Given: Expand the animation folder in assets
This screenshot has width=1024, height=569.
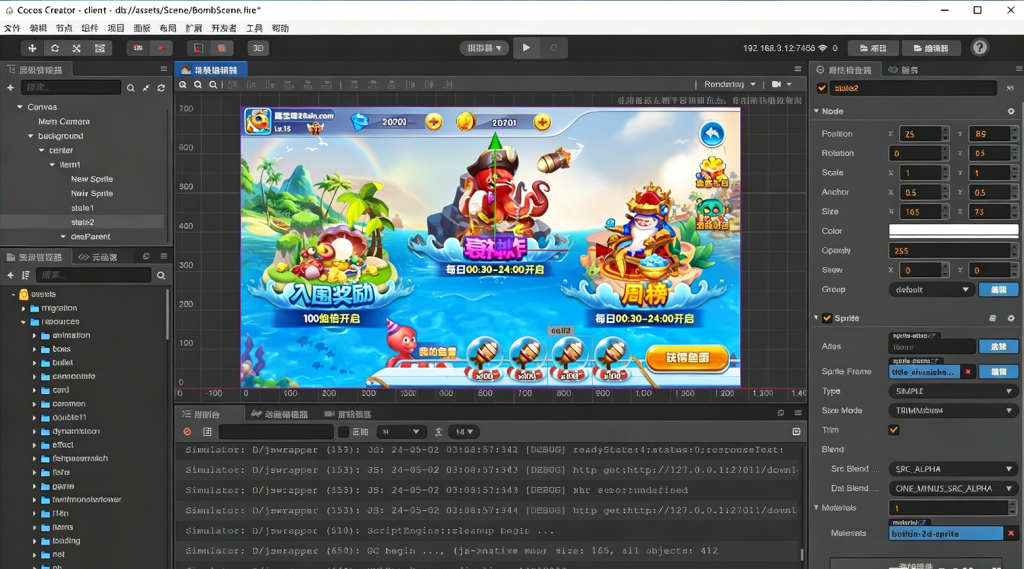Looking at the screenshot, I should click(x=34, y=336).
